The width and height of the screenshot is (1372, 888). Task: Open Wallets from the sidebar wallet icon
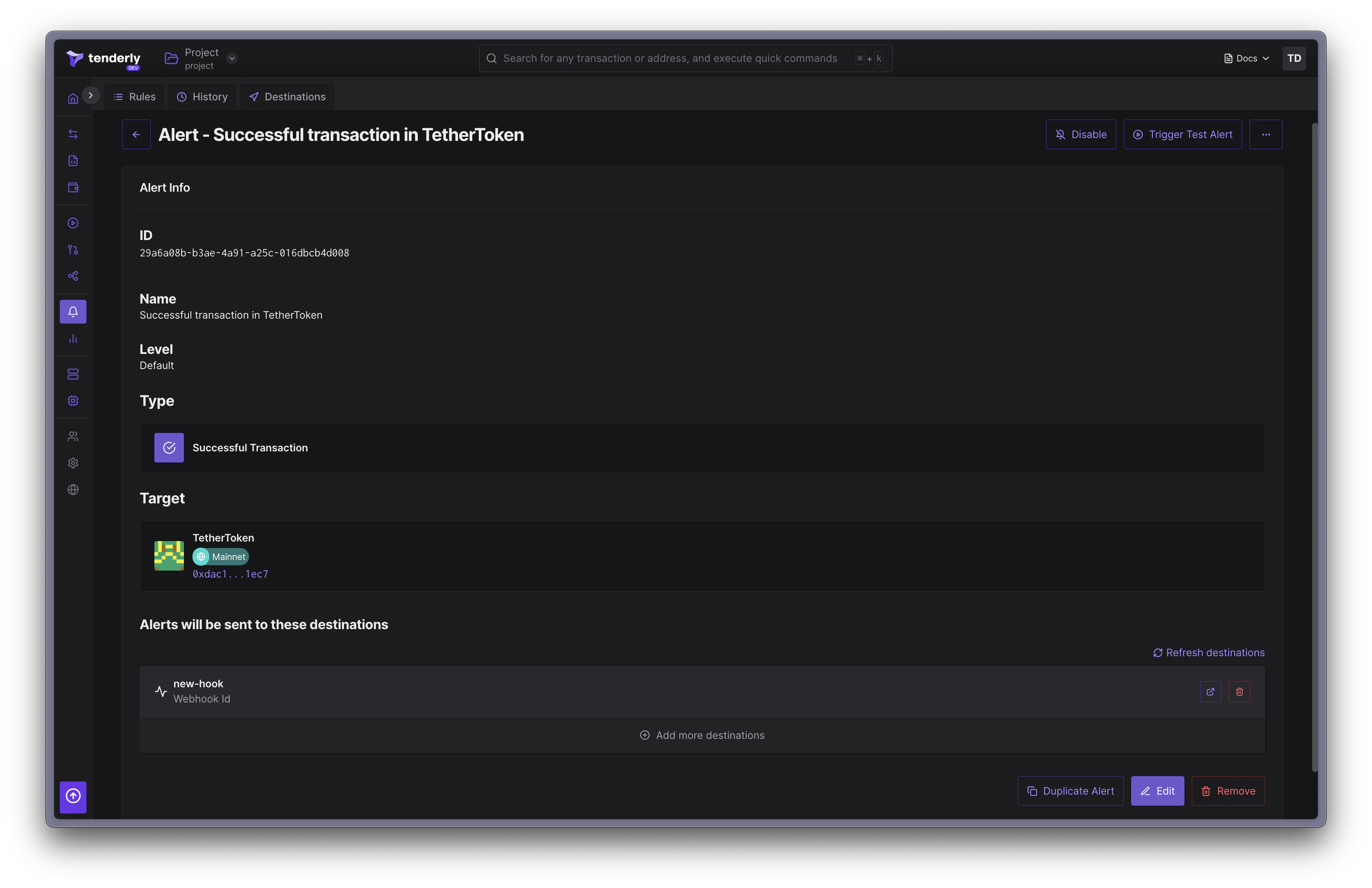73,188
